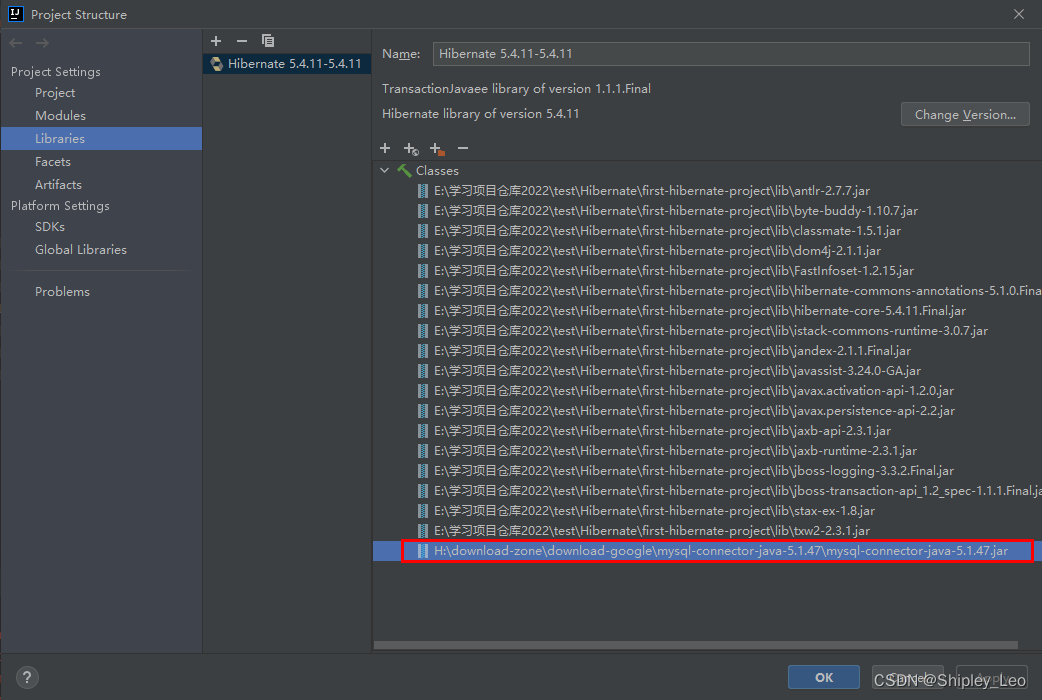
Task: Select Hibernate 5.4.11-5.4.11 library entry
Action: [287, 64]
